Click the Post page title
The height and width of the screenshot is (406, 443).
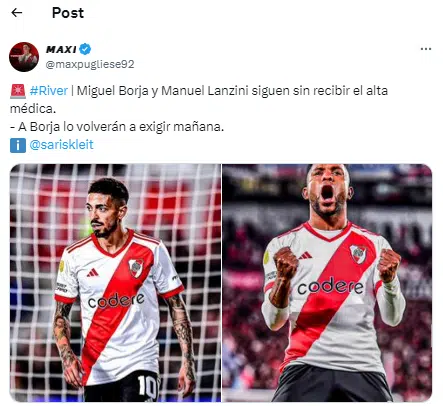(68, 13)
